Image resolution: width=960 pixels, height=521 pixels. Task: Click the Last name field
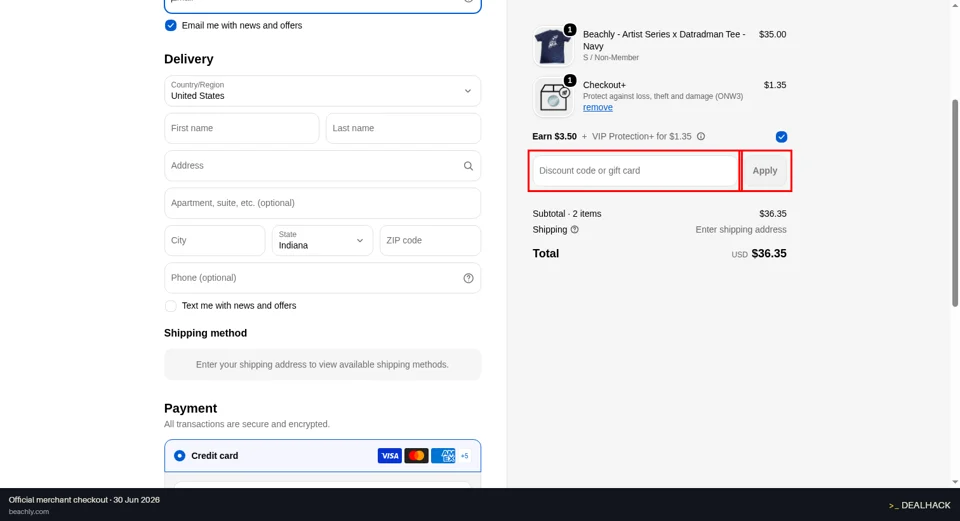[x=403, y=128]
